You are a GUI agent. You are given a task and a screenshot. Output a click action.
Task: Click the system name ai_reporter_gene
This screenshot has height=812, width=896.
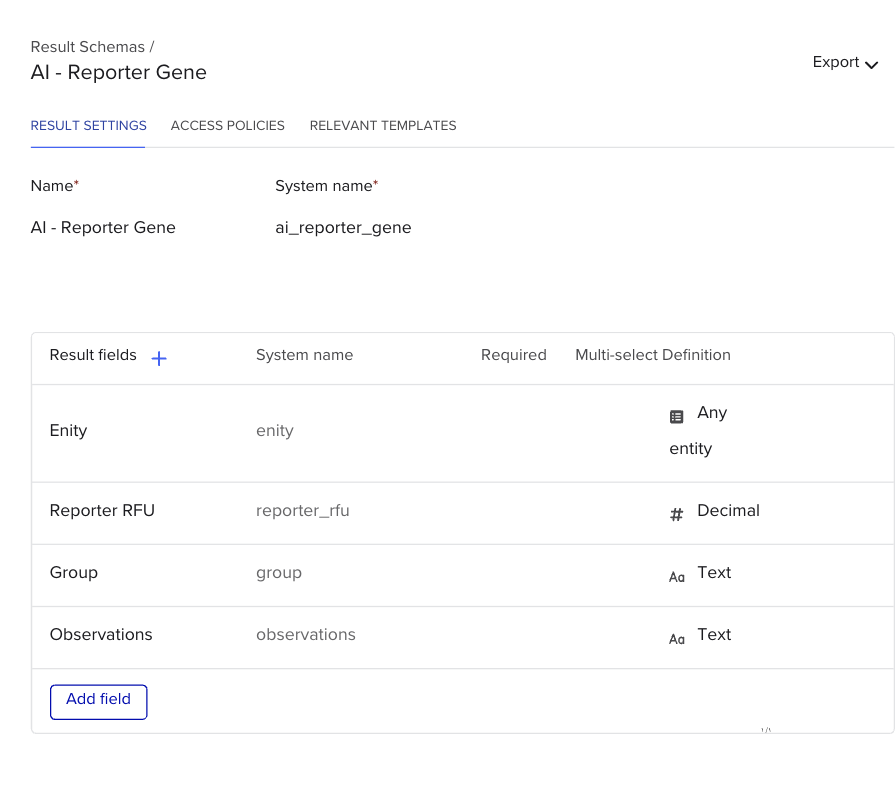pos(343,227)
